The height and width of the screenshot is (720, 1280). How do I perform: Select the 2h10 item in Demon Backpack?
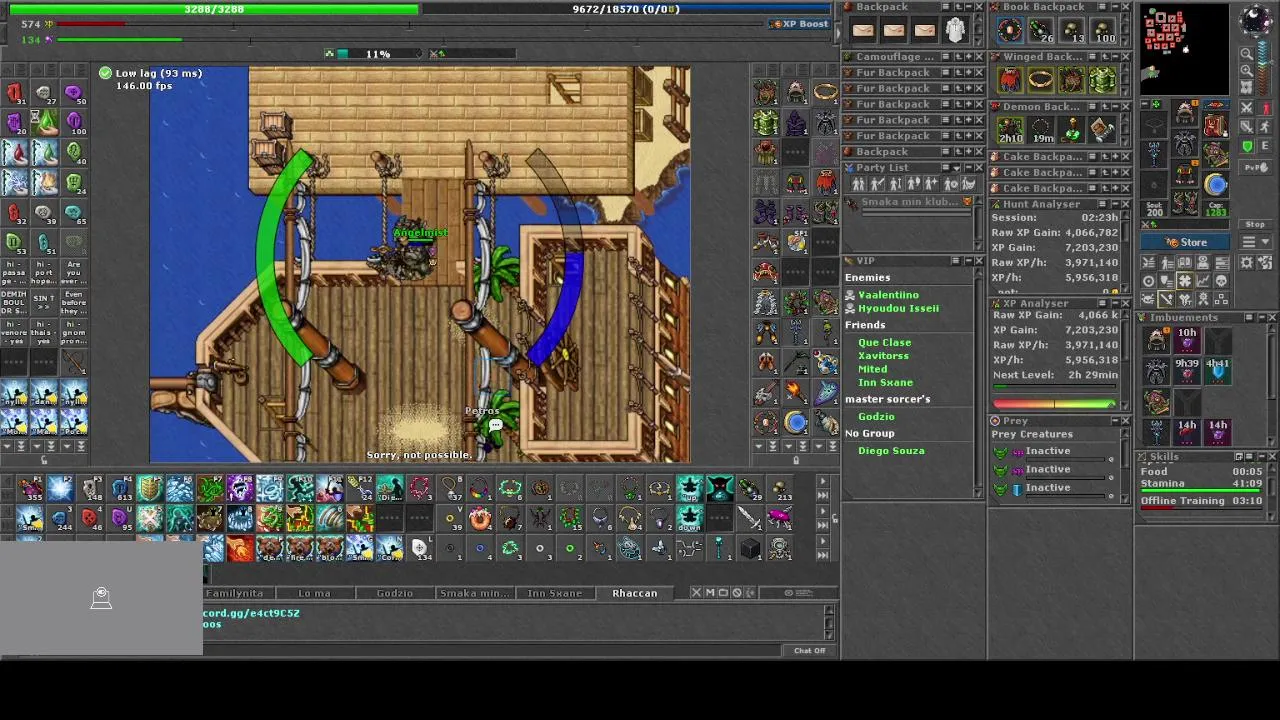tap(1010, 130)
